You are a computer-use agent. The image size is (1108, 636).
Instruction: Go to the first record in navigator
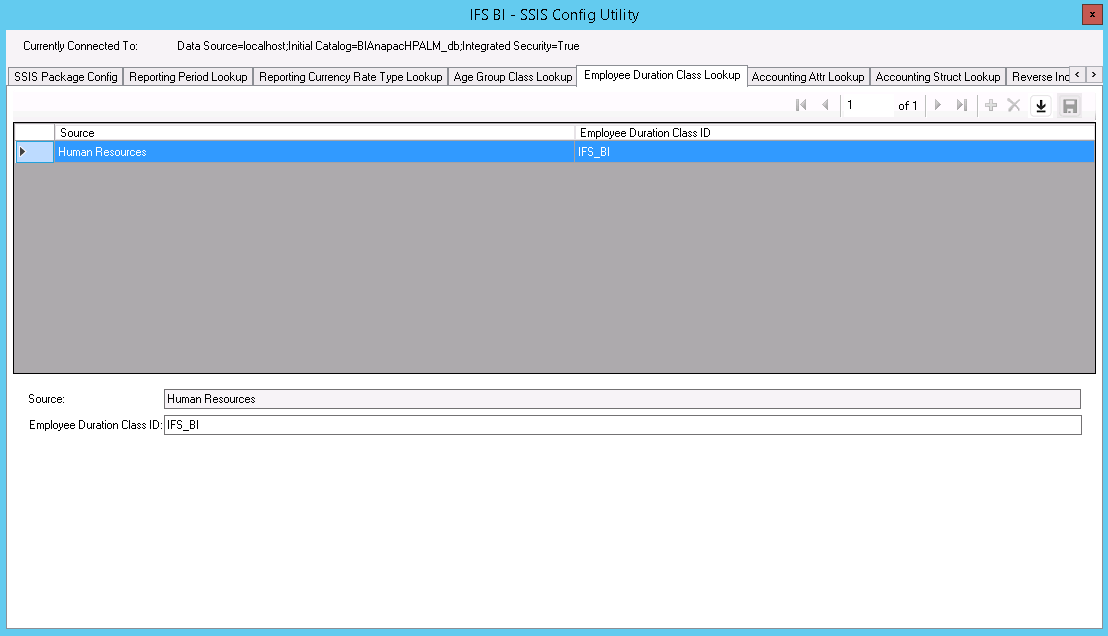[801, 106]
